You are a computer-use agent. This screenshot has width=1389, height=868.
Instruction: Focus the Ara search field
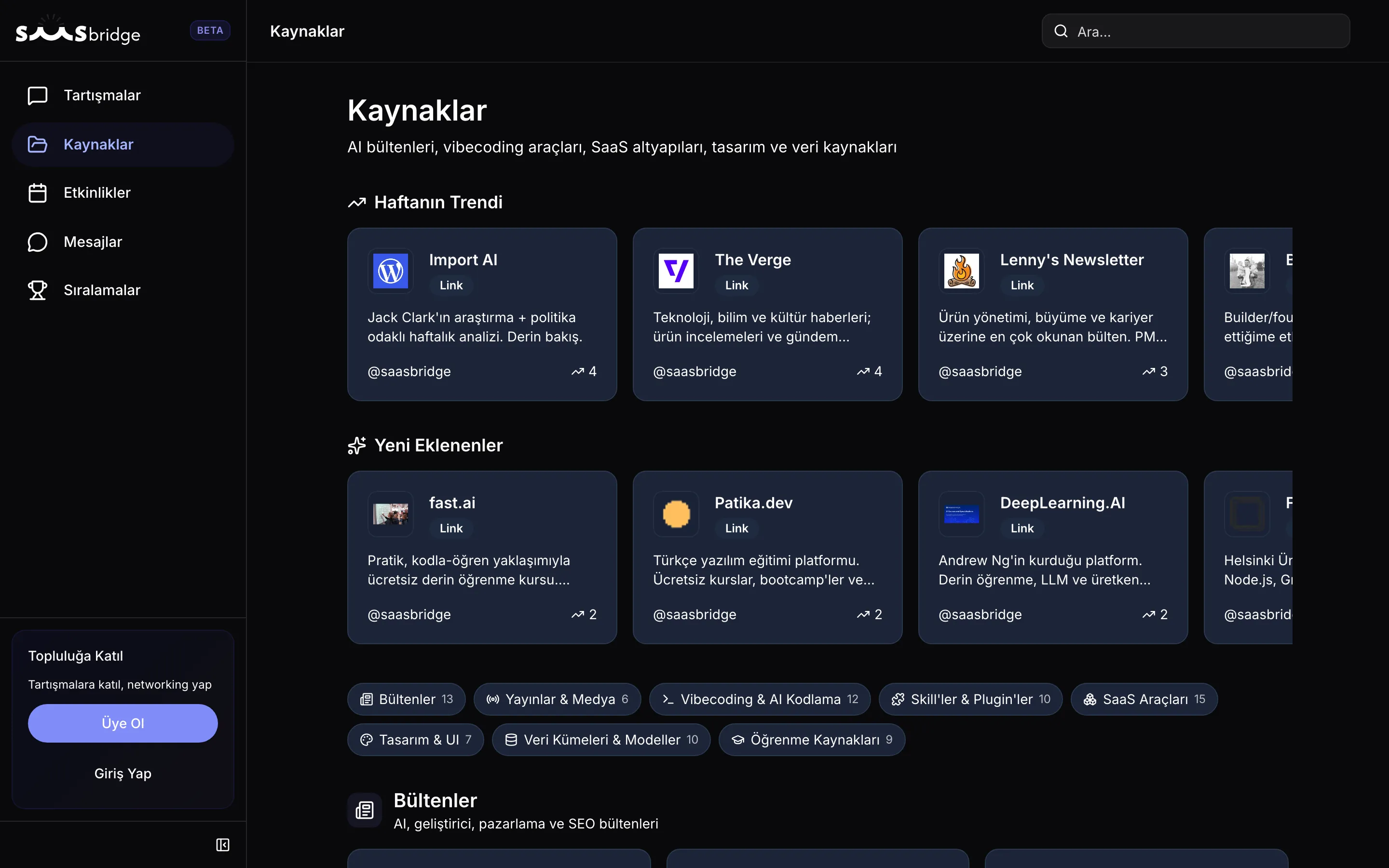(1196, 31)
